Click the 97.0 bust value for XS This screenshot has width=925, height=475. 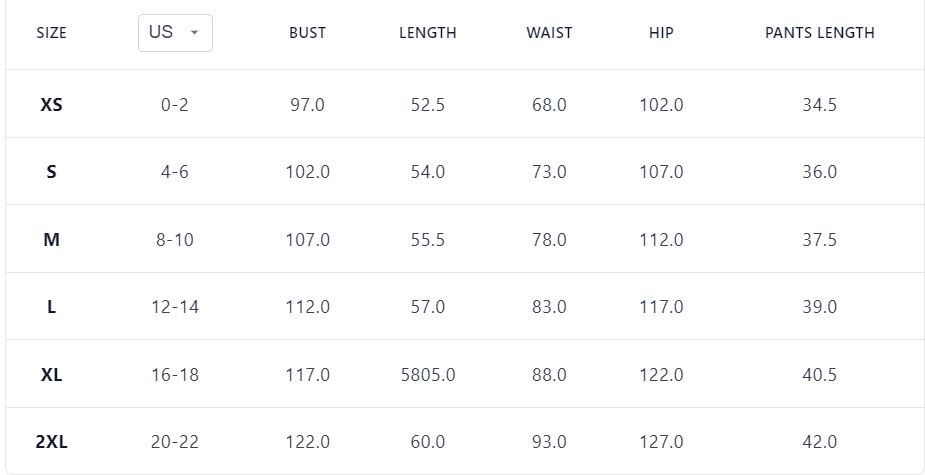[307, 104]
